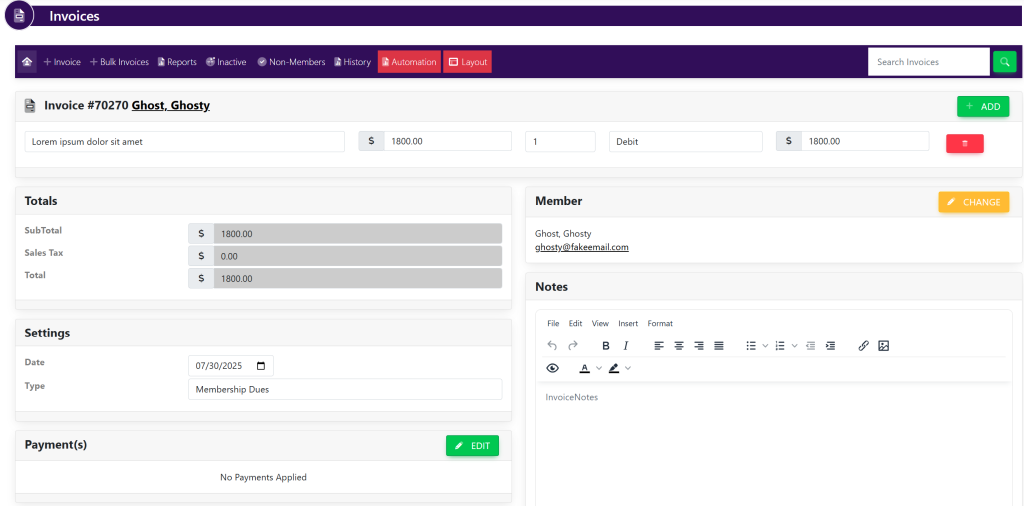
Task: Justify the notes text
Action: click(x=719, y=346)
